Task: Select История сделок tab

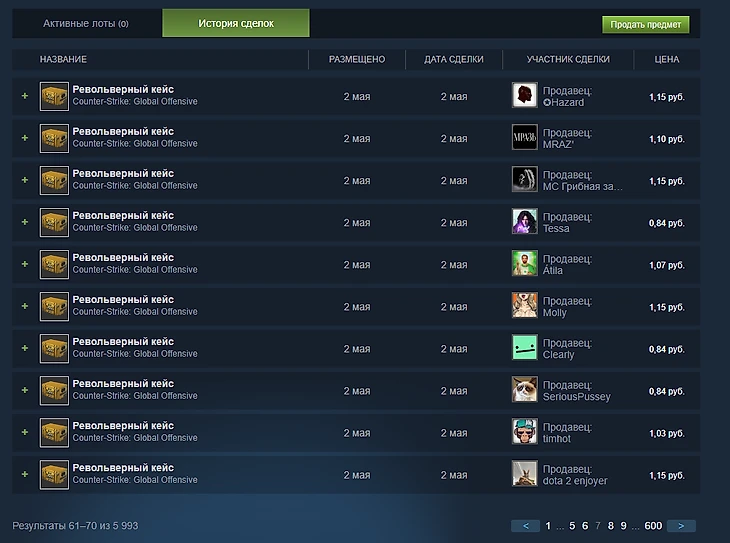Action: (x=236, y=23)
